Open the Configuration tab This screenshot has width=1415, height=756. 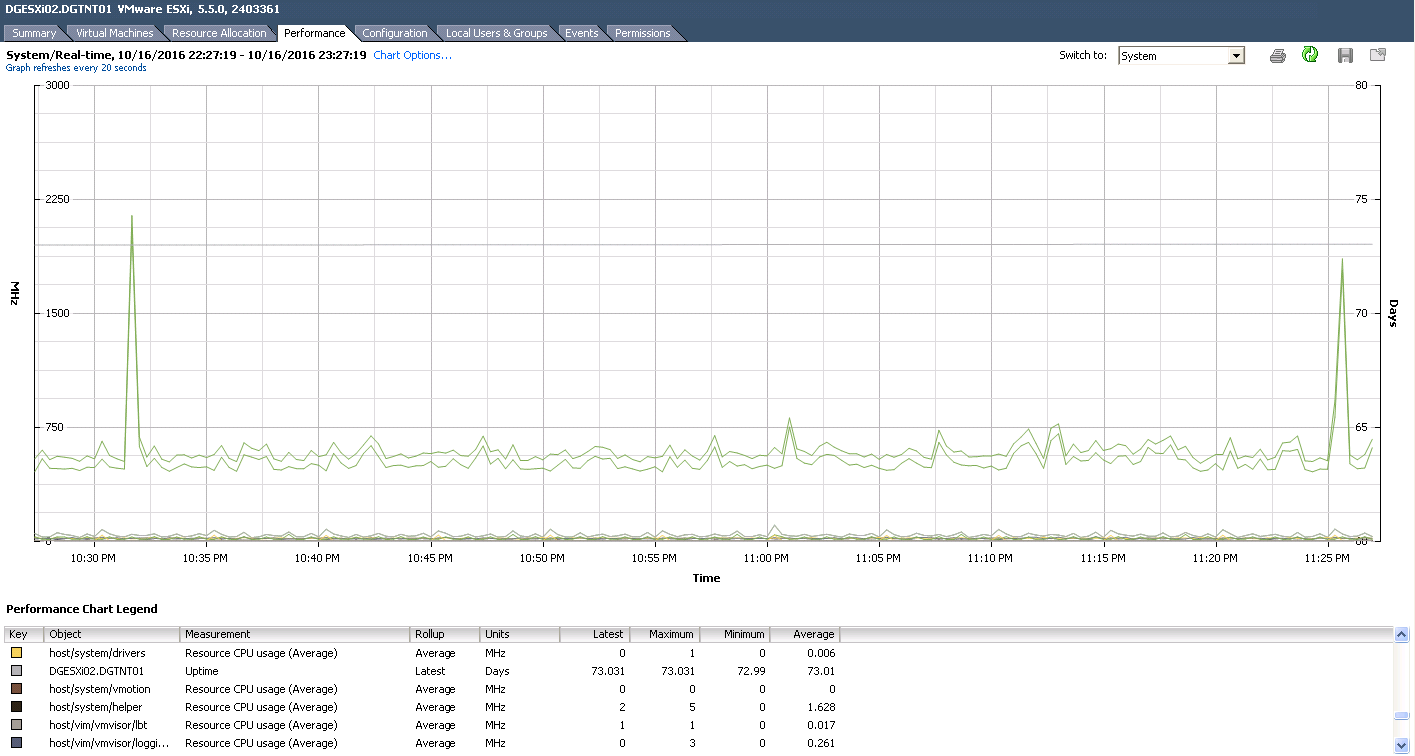(395, 33)
